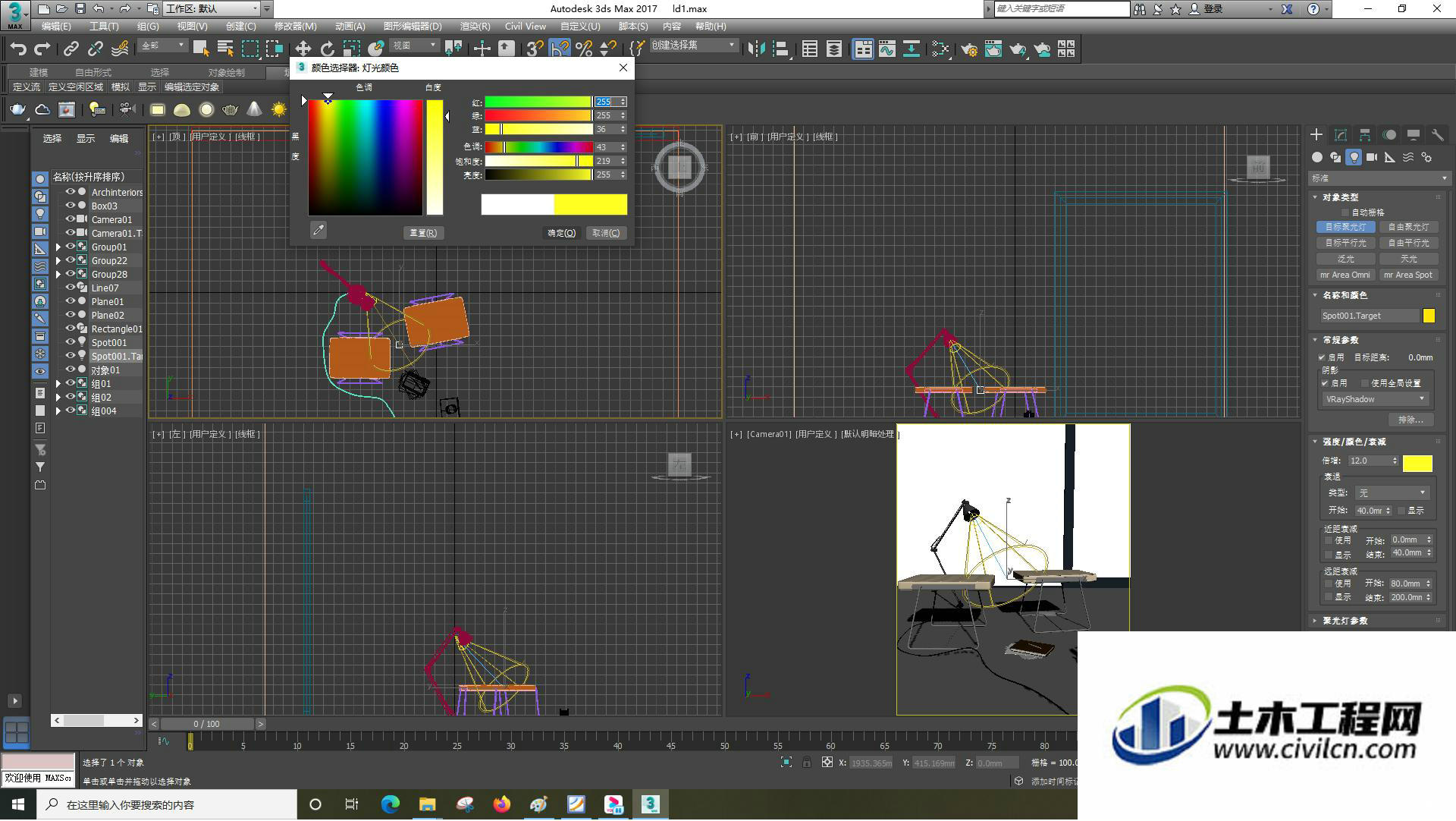Open 创建选择集 dropdown
1456x821 pixels.
point(694,46)
